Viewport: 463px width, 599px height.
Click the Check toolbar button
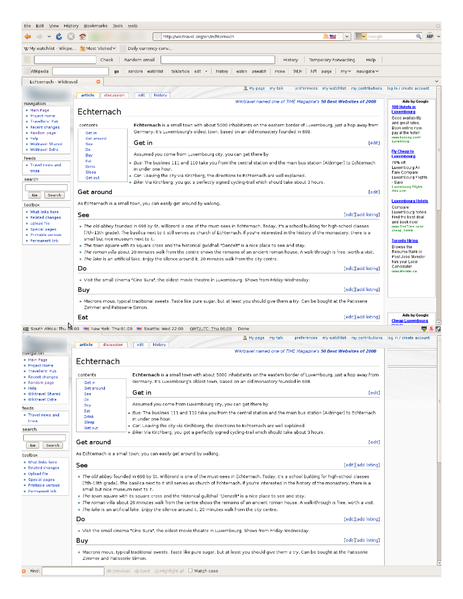pyautogui.click(x=107, y=60)
